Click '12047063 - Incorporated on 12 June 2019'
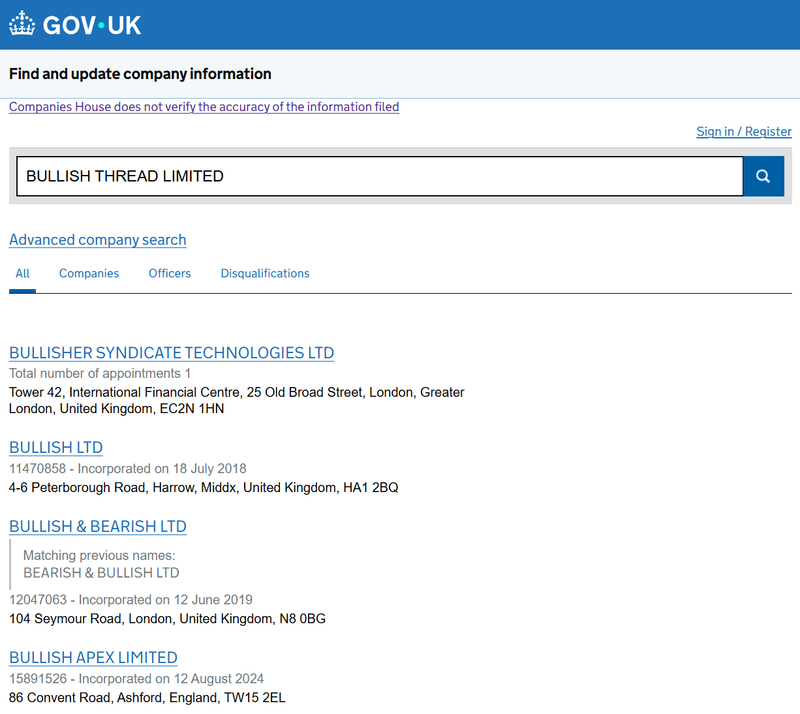 click(x=131, y=600)
